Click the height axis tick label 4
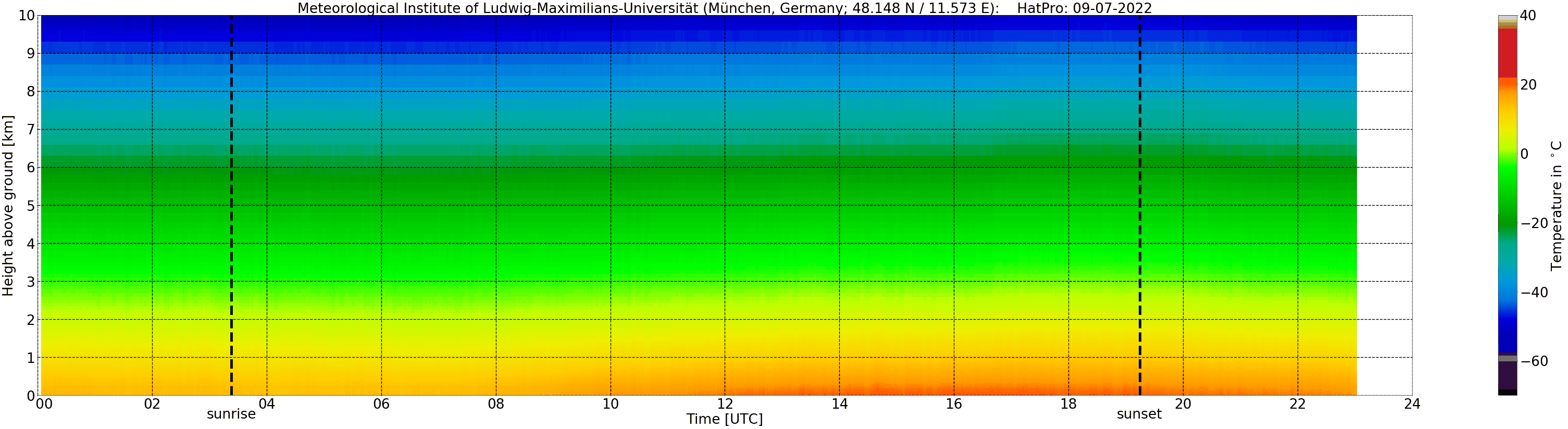This screenshot has width=1568, height=429. pos(31,244)
